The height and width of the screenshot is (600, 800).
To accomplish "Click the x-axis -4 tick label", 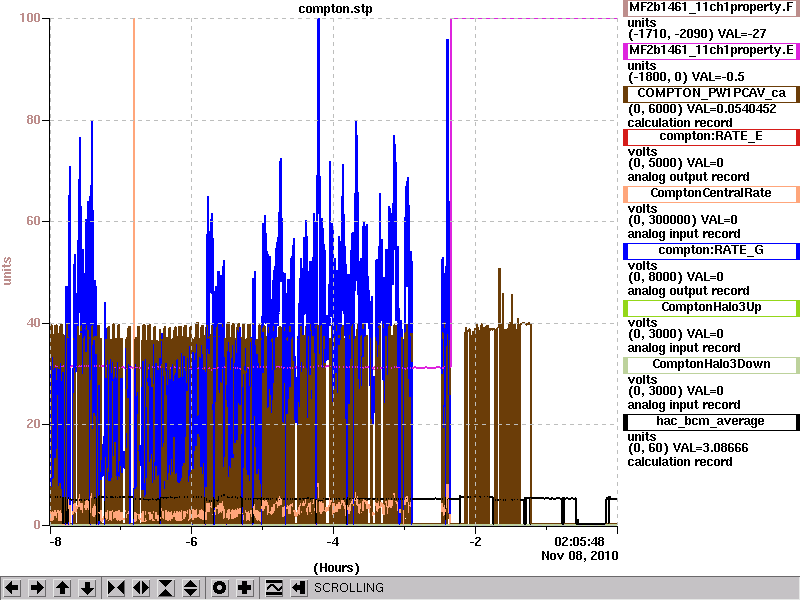I will (x=333, y=542).
